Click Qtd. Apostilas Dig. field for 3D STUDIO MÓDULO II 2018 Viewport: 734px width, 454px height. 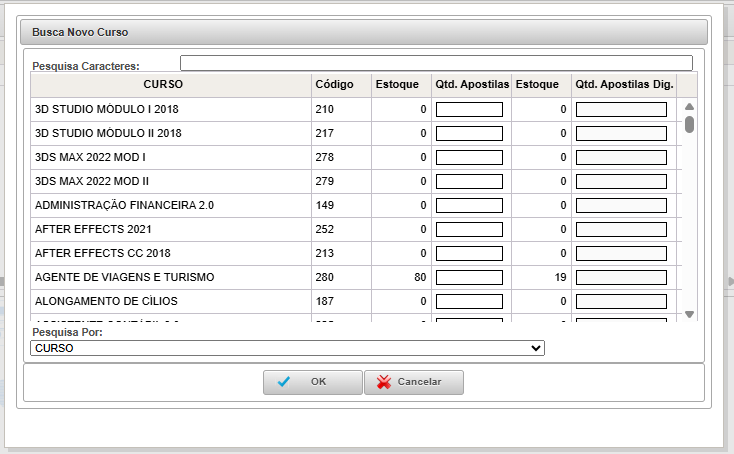pyautogui.click(x=621, y=133)
